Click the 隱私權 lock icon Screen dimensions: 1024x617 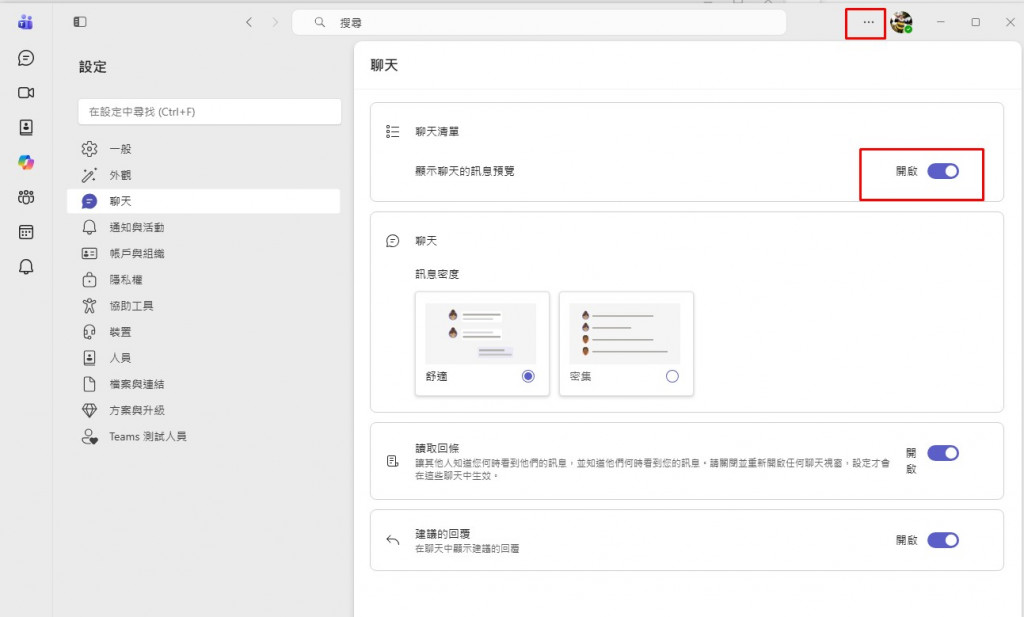click(89, 279)
